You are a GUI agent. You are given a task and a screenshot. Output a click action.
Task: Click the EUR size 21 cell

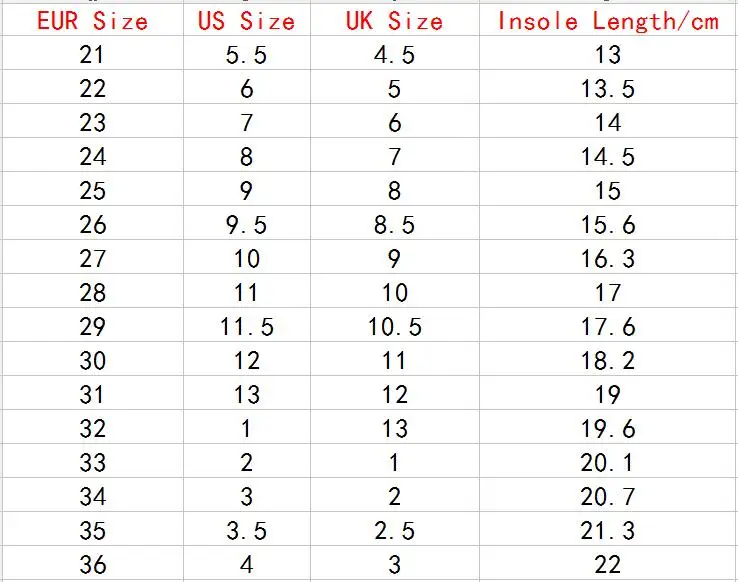coord(93,53)
